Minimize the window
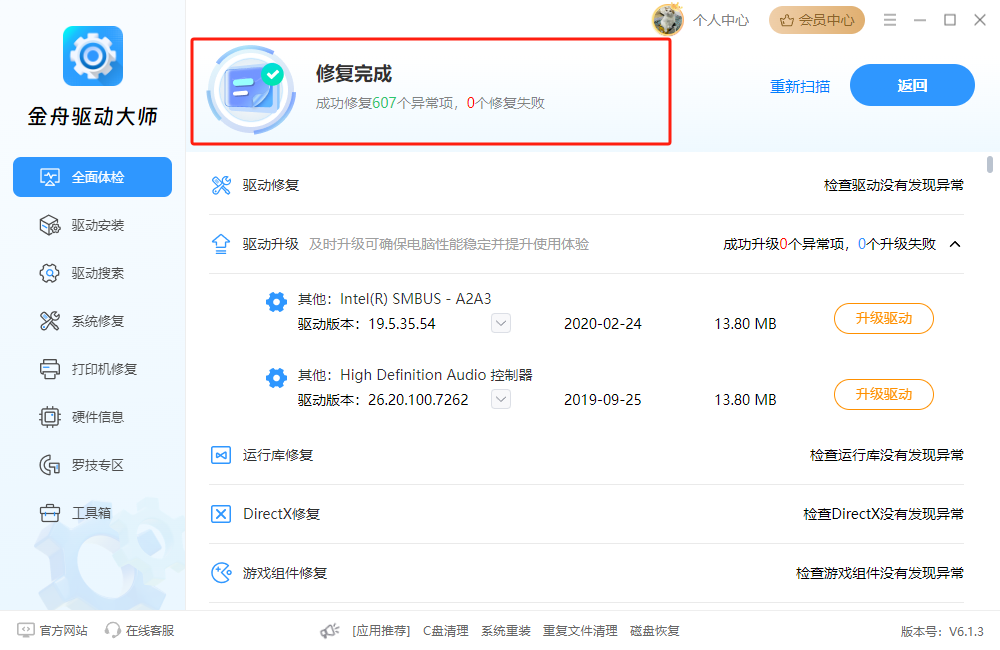The width and height of the screenshot is (1000, 650). pos(920,20)
